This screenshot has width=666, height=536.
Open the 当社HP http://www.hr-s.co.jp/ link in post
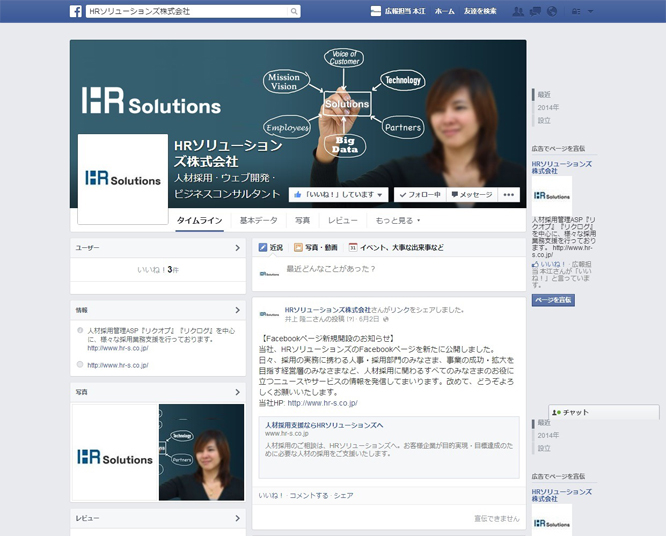pyautogui.click(x=322, y=403)
